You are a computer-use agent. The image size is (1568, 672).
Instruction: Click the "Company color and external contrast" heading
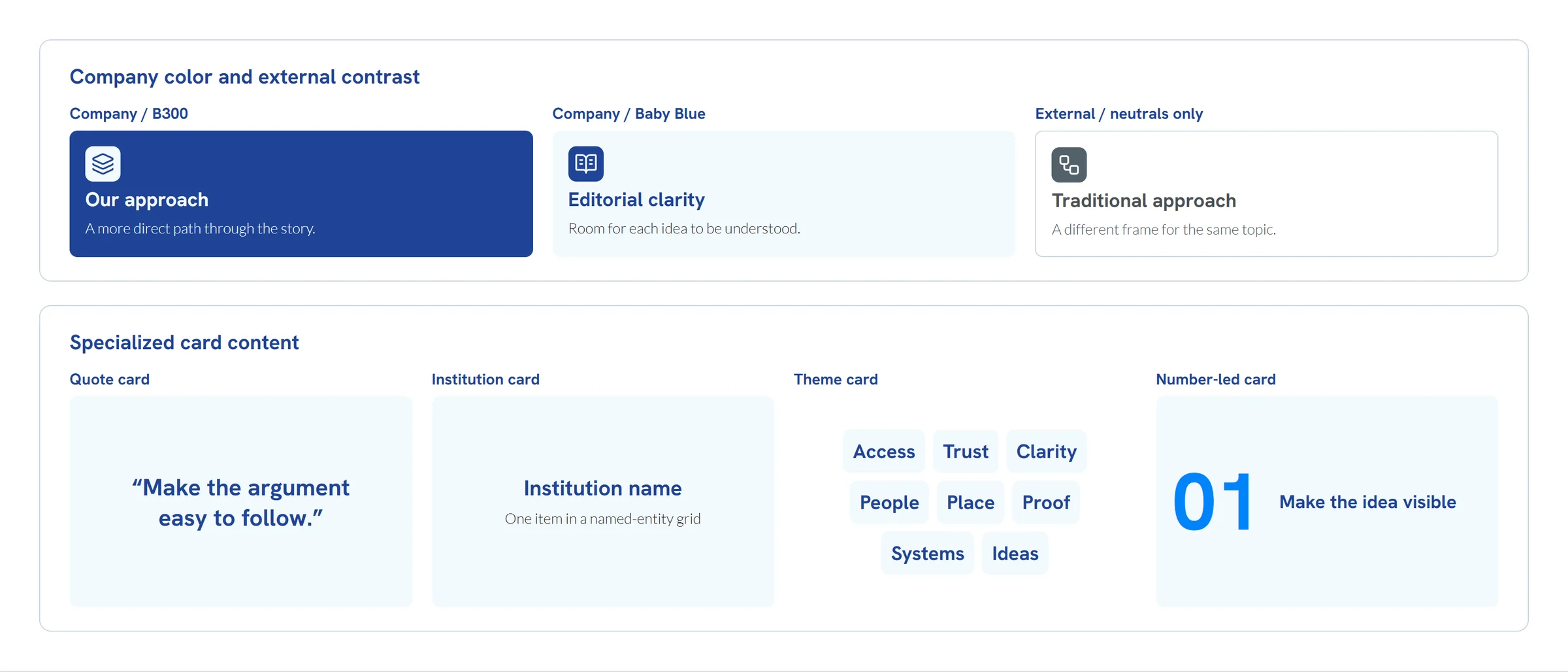tap(244, 77)
